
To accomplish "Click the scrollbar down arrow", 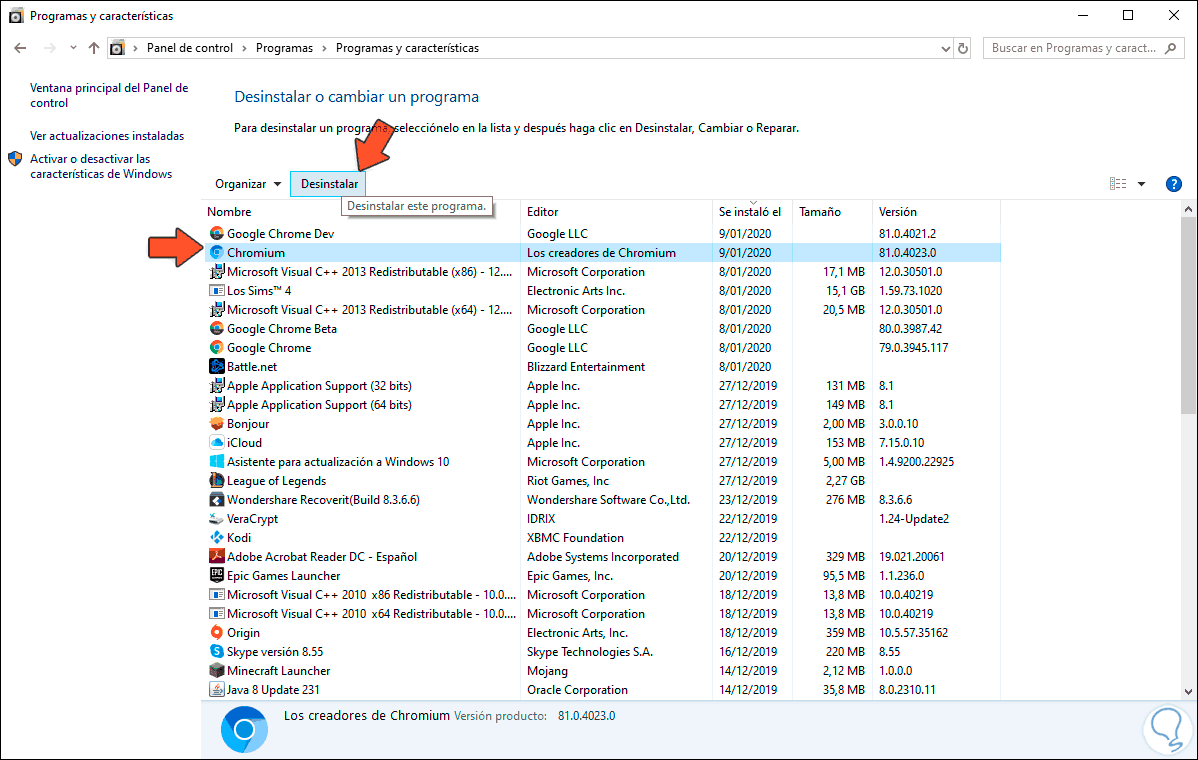I will [x=1188, y=691].
